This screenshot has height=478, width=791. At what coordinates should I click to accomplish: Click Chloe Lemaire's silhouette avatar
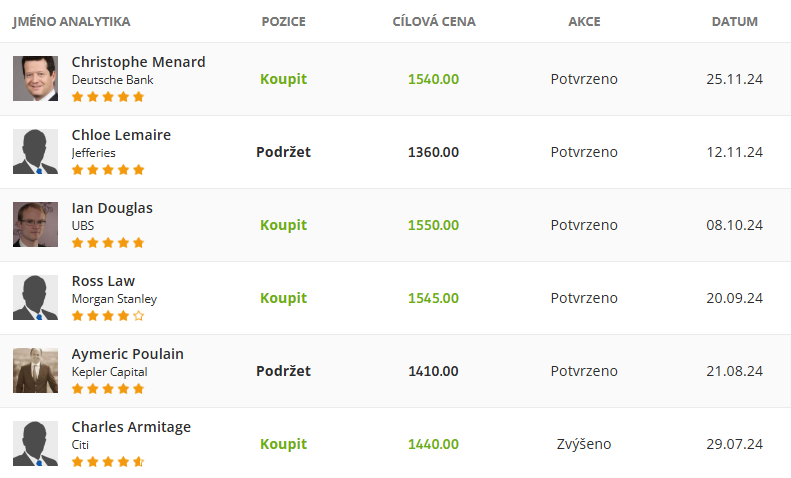point(35,152)
